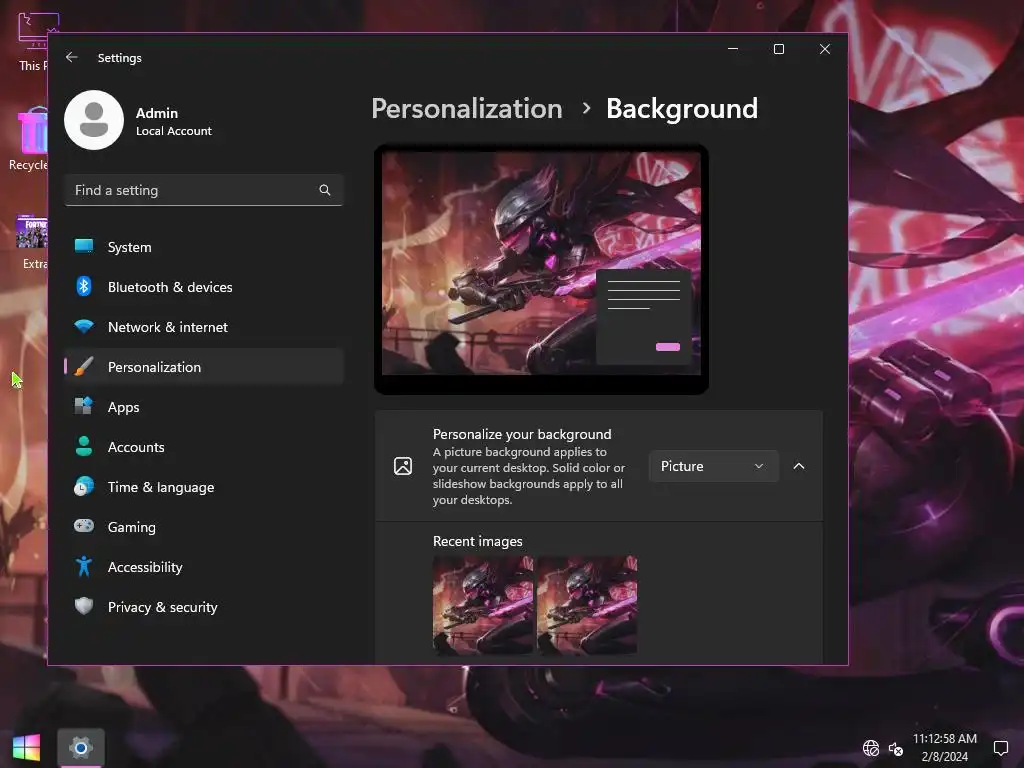The width and height of the screenshot is (1024, 768).
Task: Collapse the Personalize your background section
Action: coord(799,466)
